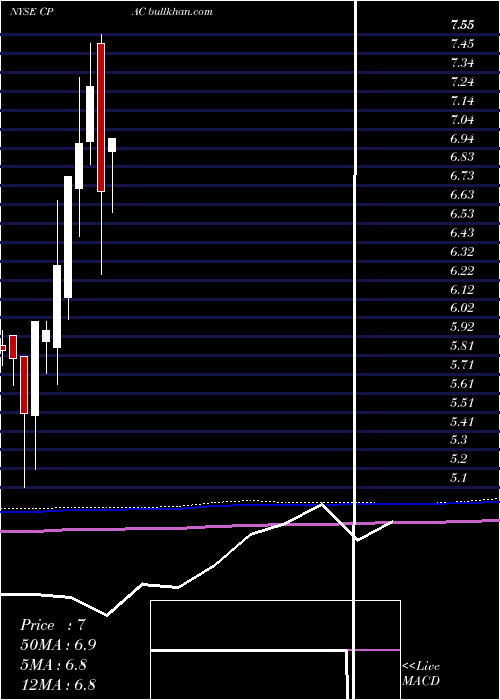Click the 7.24 price axis label
Viewport: 500px width, 700px height.
click(462, 82)
